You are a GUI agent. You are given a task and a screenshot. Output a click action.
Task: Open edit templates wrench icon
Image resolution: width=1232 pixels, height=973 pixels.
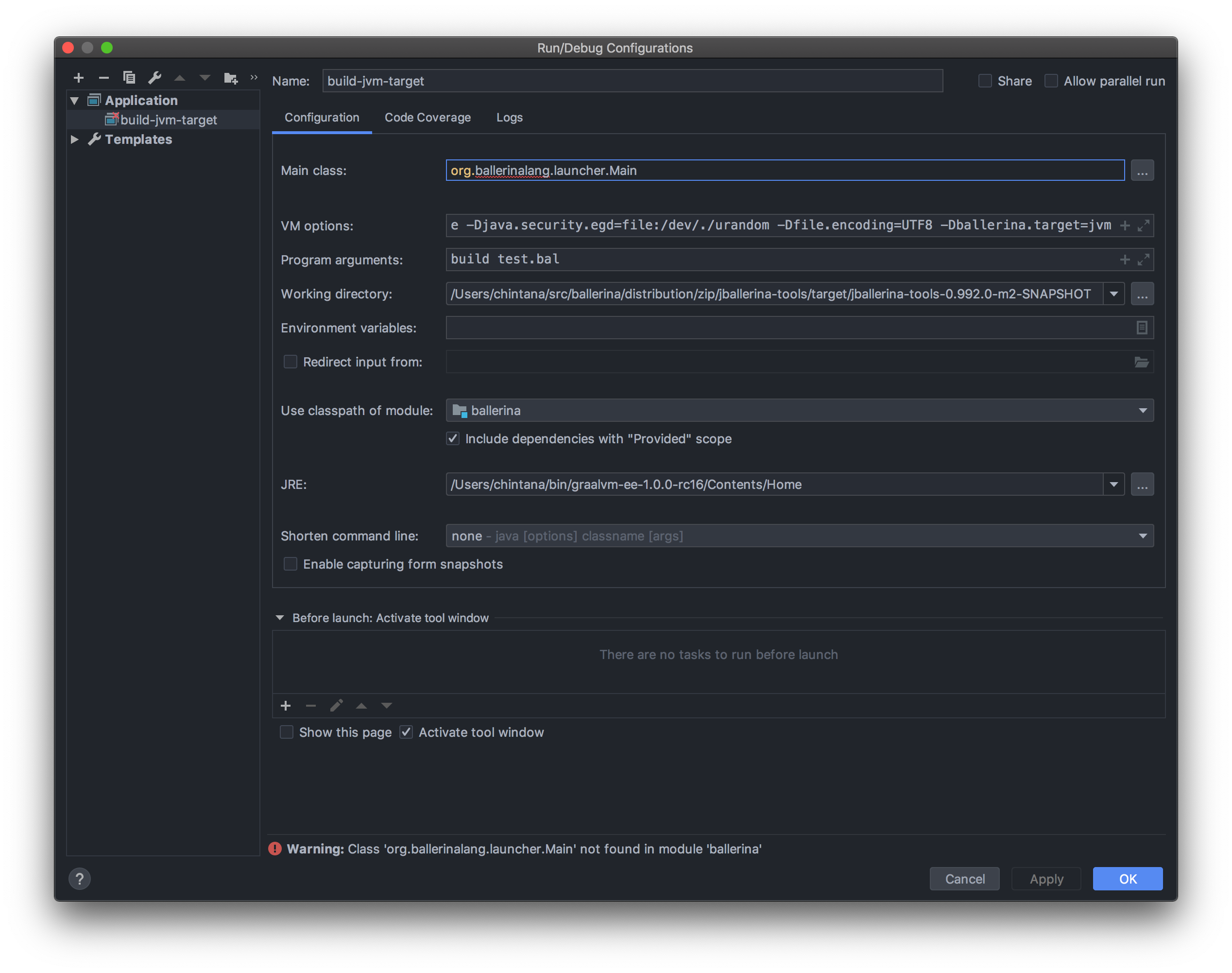[x=154, y=77]
